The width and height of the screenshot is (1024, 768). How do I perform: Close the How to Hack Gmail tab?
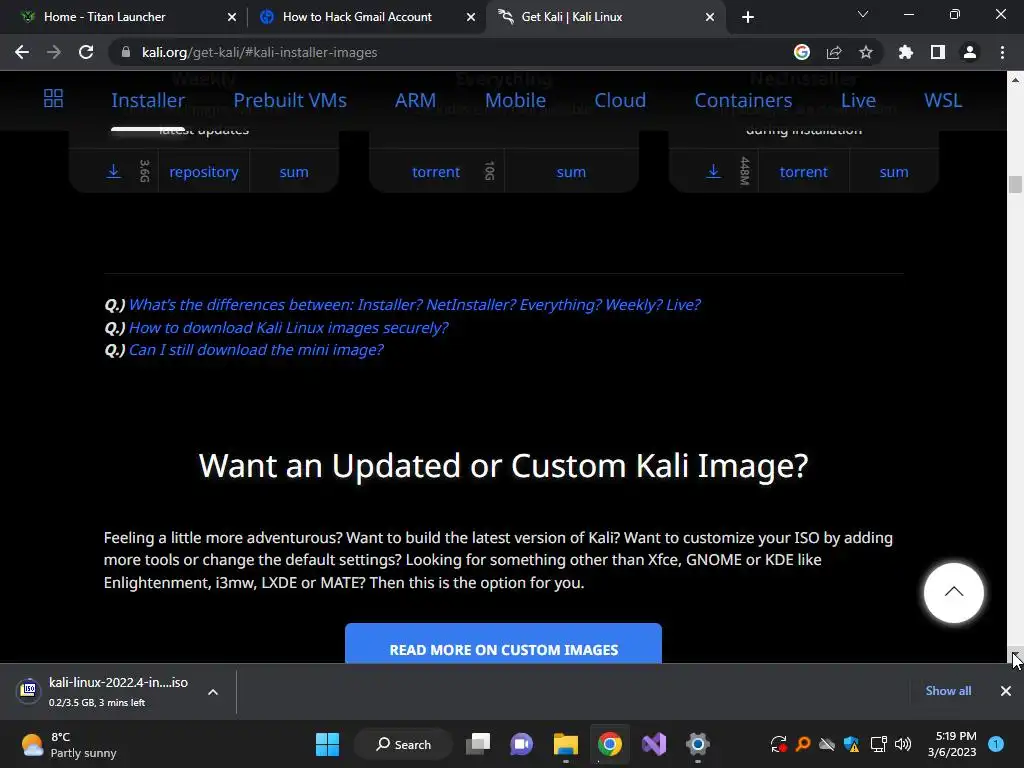tap(471, 17)
